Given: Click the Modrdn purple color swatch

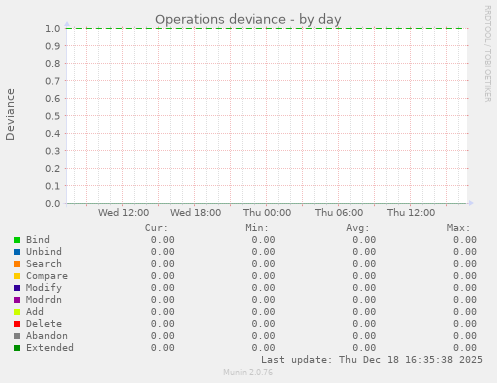Looking at the screenshot, I should (17, 300).
